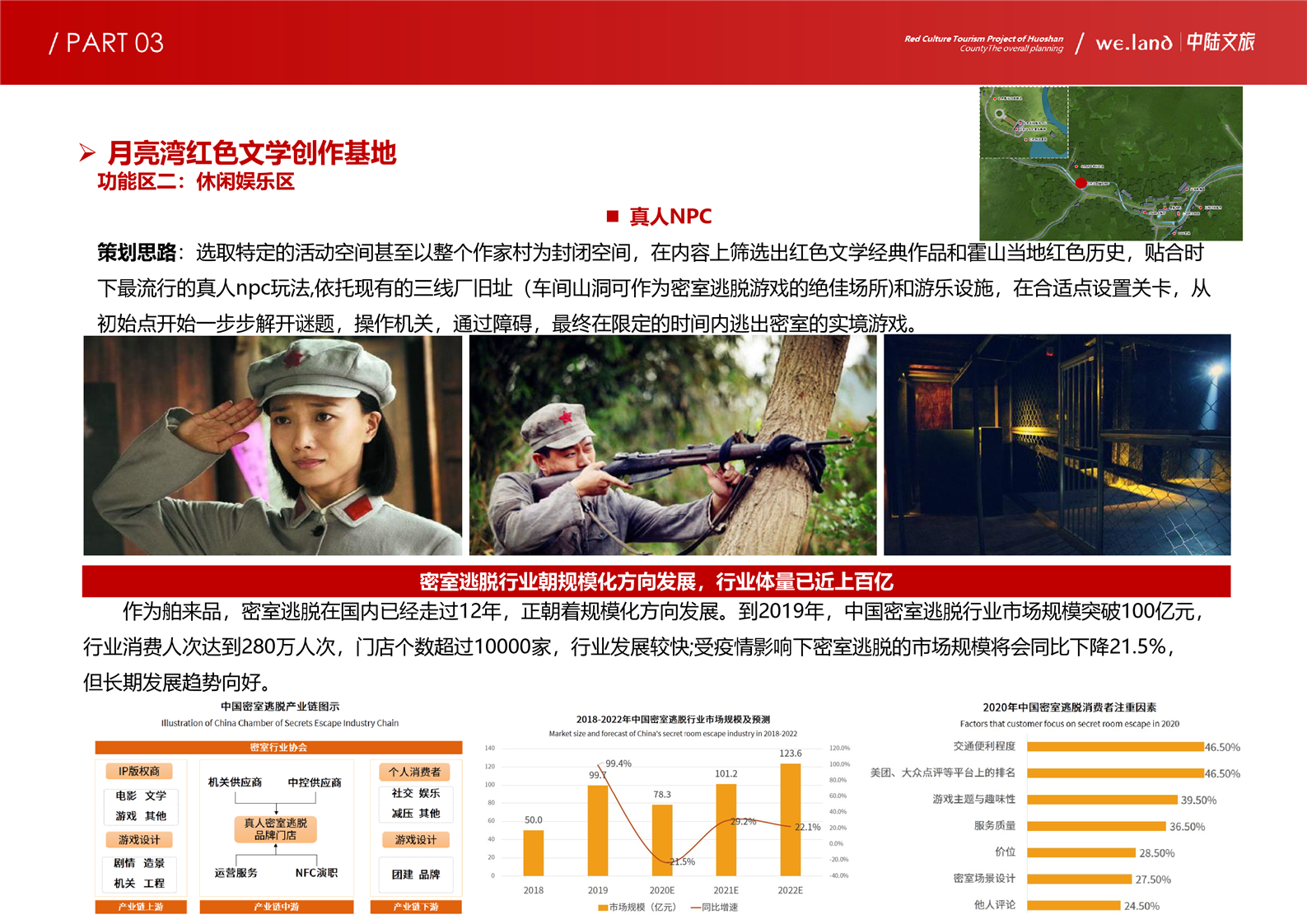Select the 价位 28.50% bar
The width and height of the screenshot is (1307, 924).
coord(1081,852)
